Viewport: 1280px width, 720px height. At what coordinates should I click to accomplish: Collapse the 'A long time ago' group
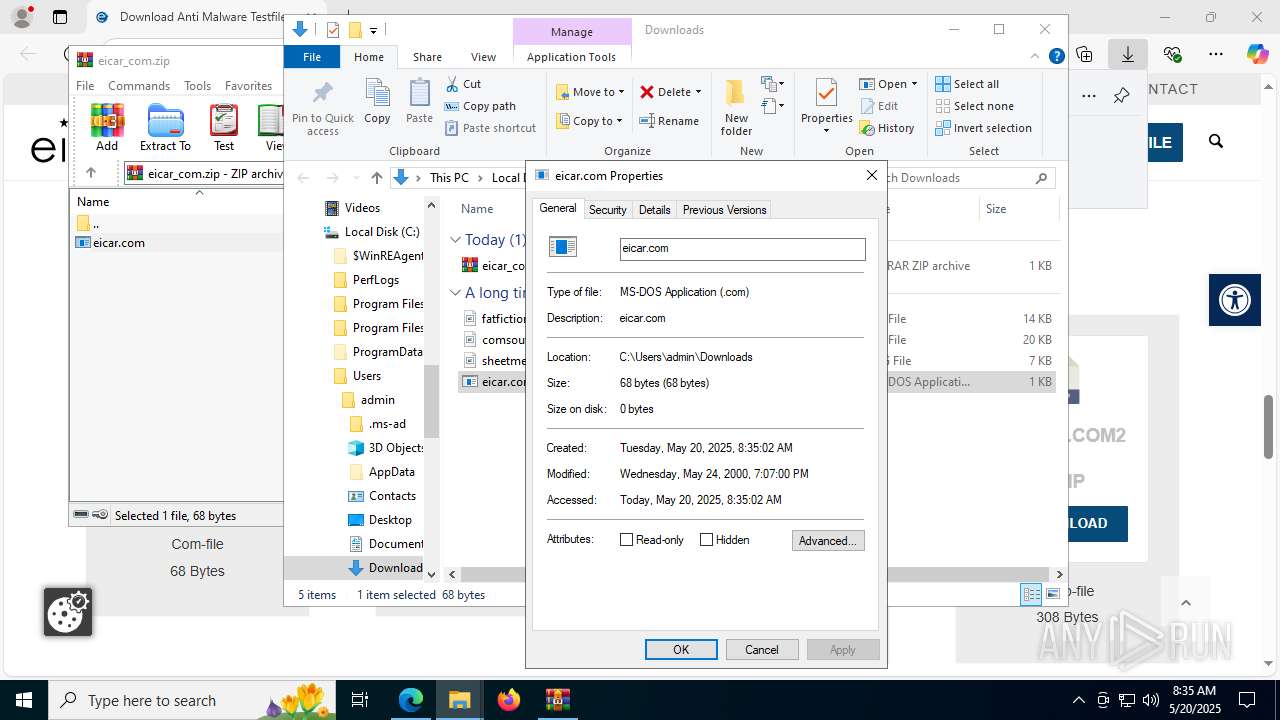point(455,293)
